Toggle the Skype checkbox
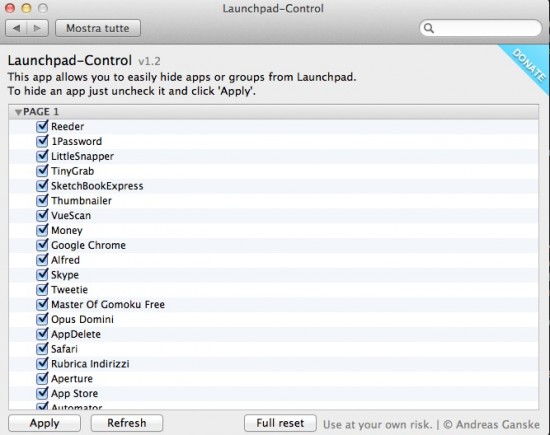This screenshot has height=435, width=550. pos(42,274)
